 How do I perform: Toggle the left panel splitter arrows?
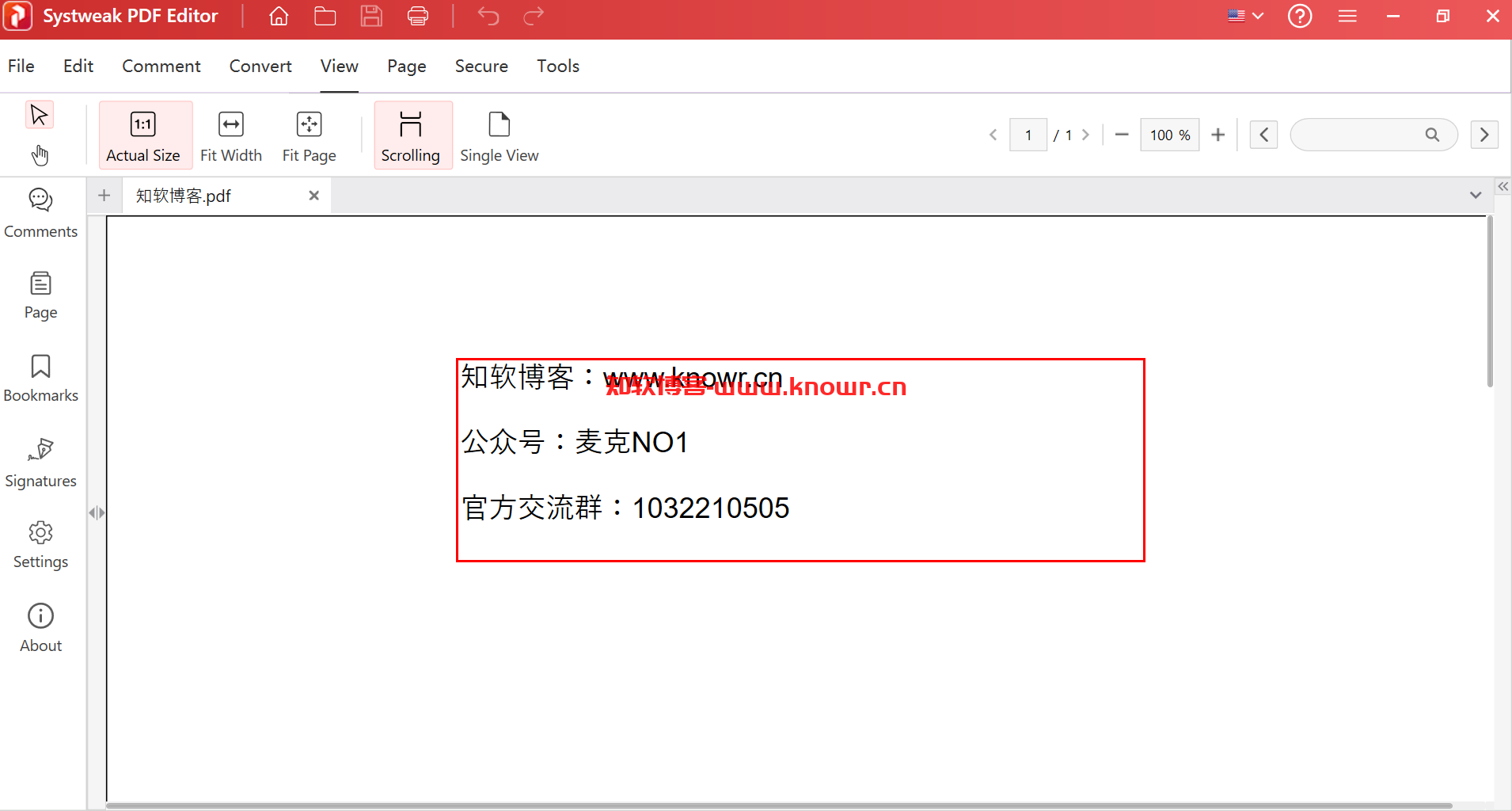tap(97, 512)
